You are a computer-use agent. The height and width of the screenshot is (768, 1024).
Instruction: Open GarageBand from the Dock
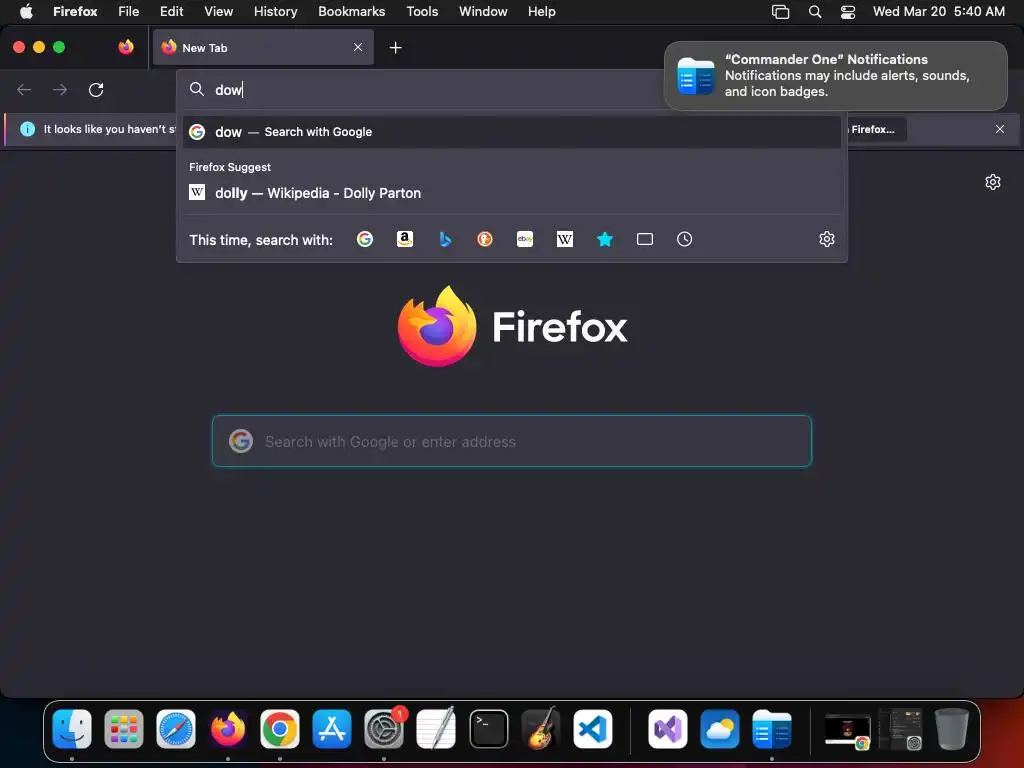(541, 729)
